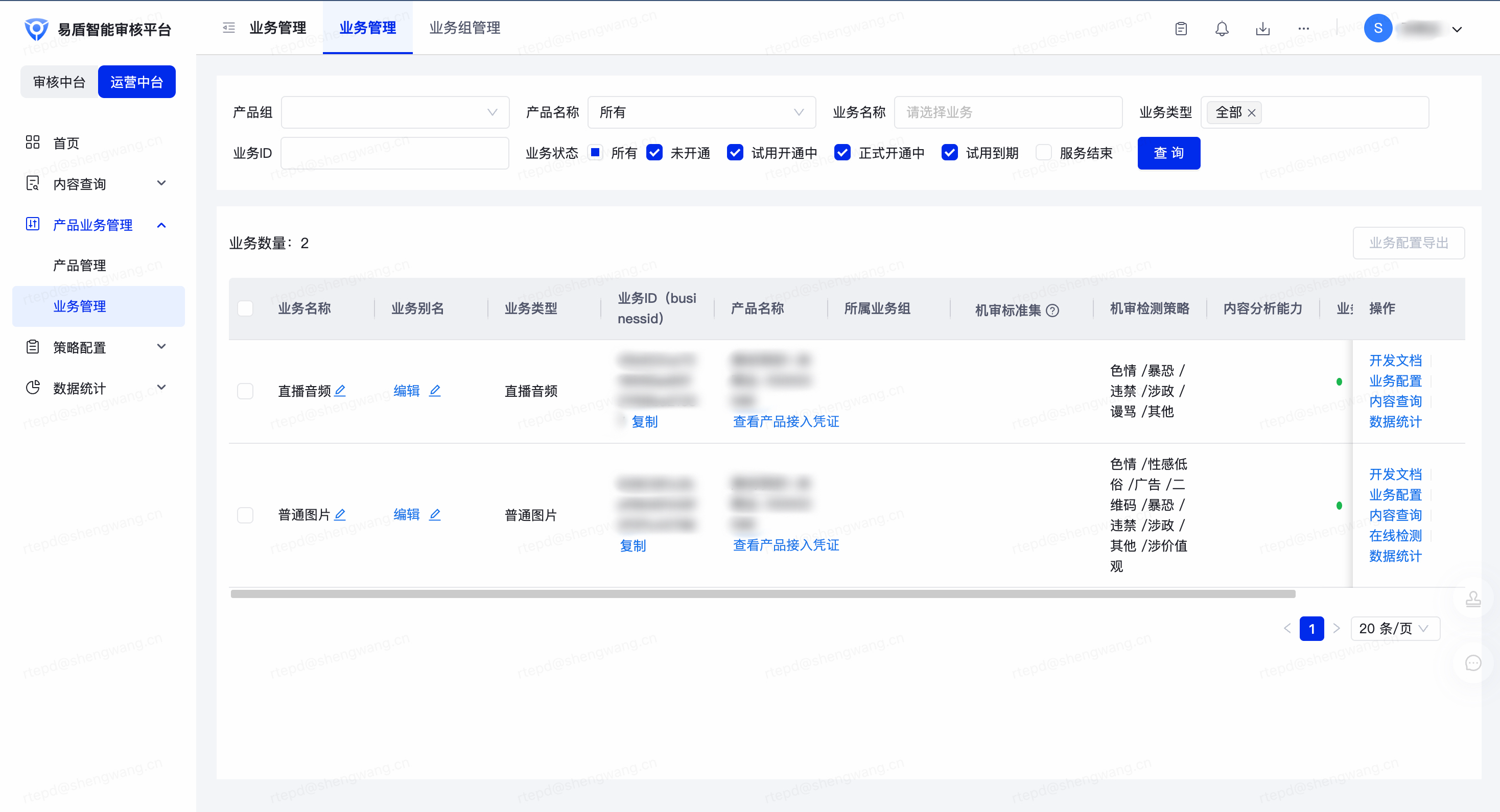Image resolution: width=1500 pixels, height=812 pixels.
Task: Select the 直播音频 row checkbox
Action: coord(245,391)
